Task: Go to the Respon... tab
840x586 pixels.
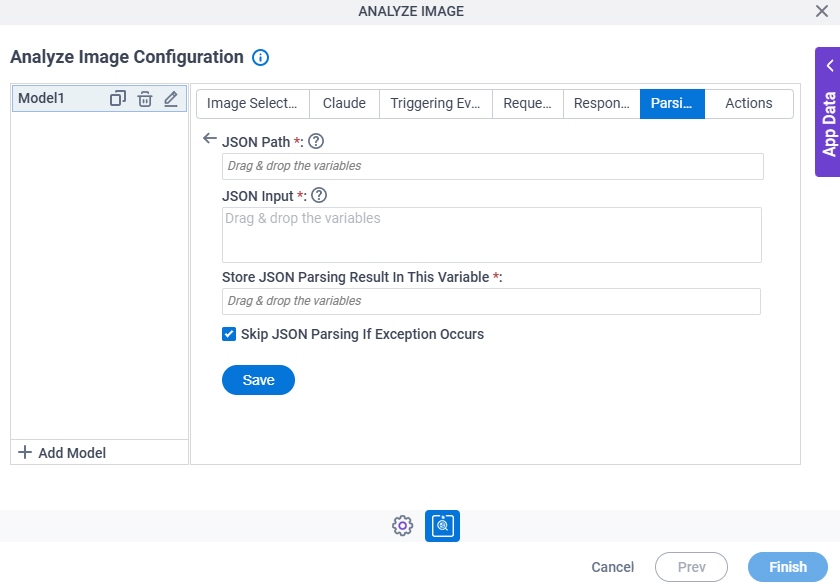Action: (x=602, y=103)
